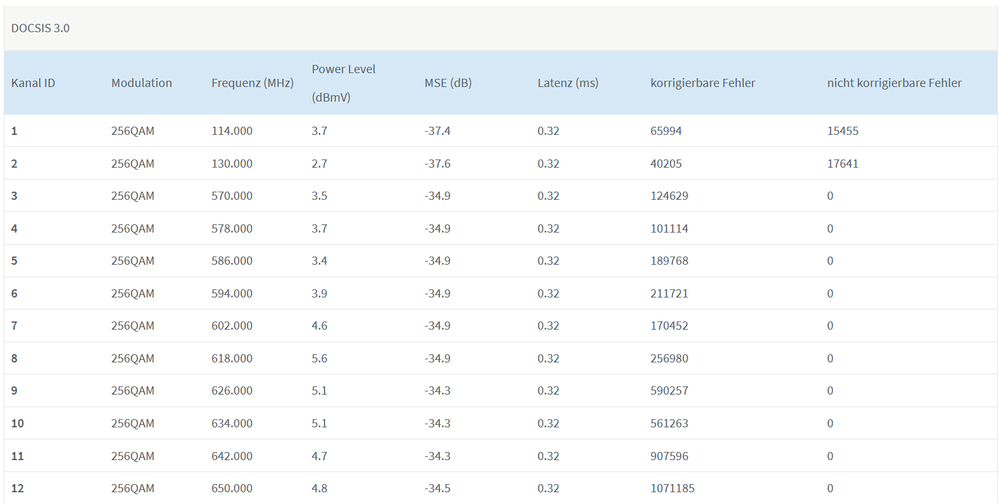The width and height of the screenshot is (999, 503).
Task: Click the Latenz (ms) column header
Action: click(x=567, y=83)
